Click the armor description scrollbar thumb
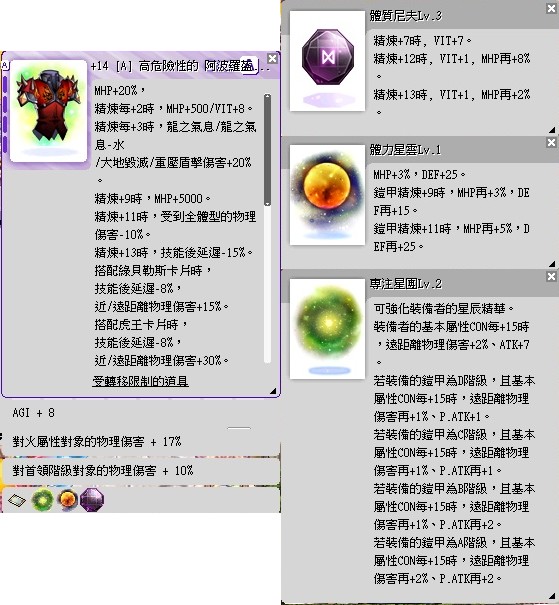Image resolution: width=559 pixels, height=605 pixels. click(x=267, y=150)
